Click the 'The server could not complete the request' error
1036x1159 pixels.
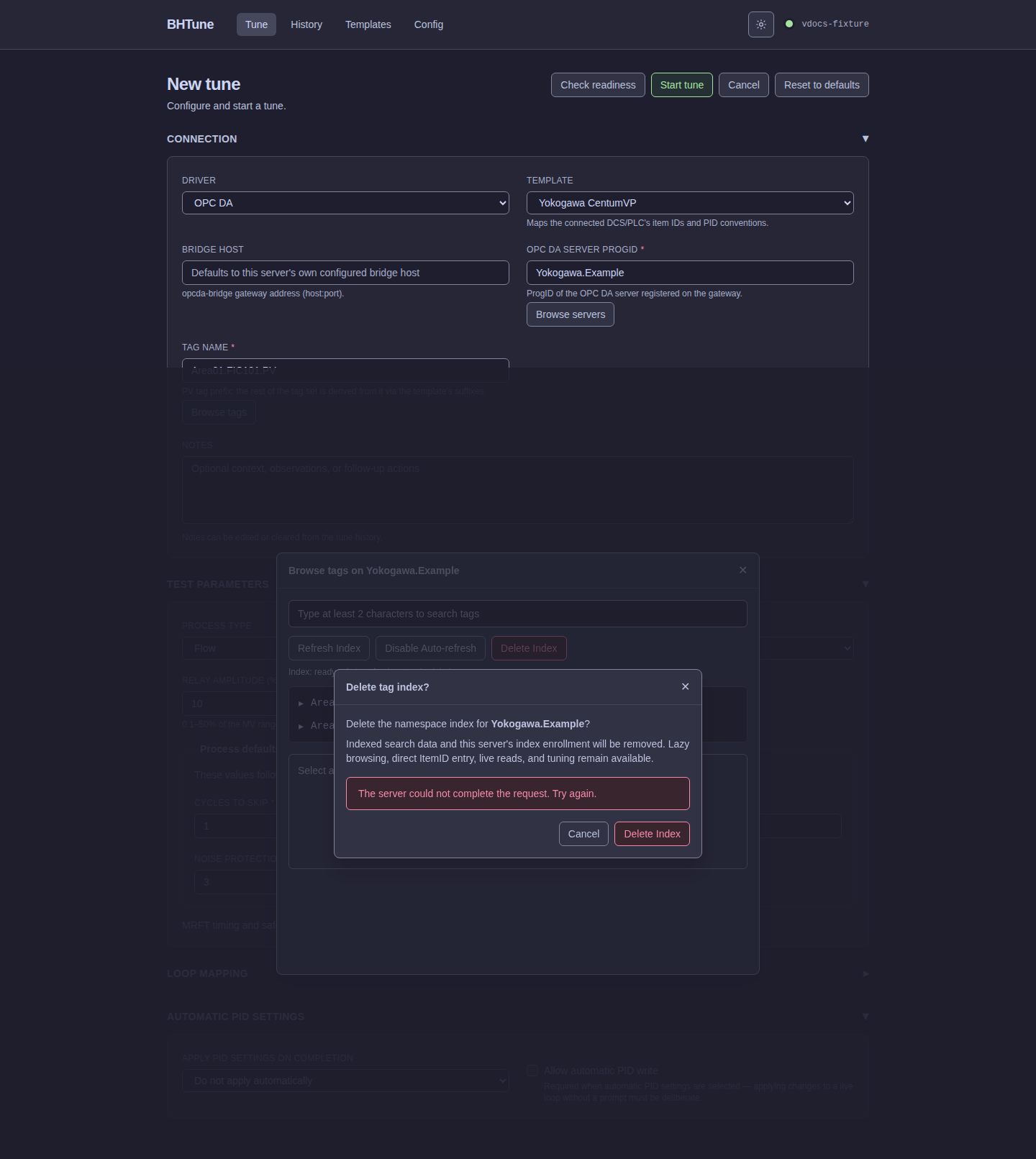click(x=518, y=794)
